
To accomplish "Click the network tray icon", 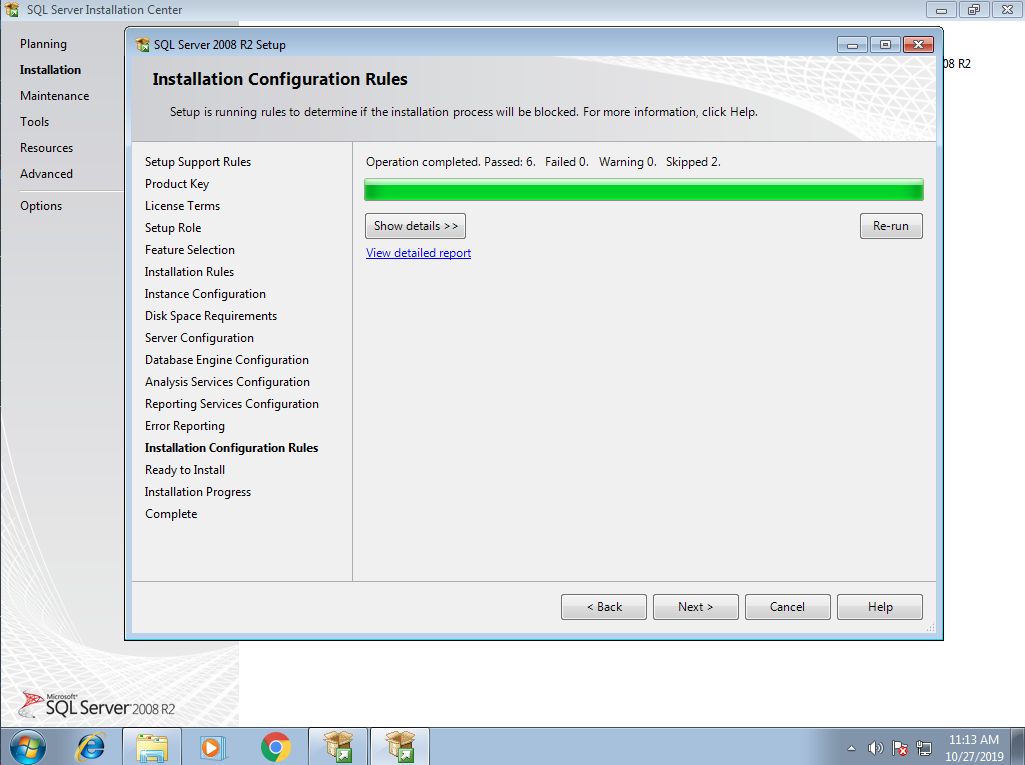I will 924,748.
